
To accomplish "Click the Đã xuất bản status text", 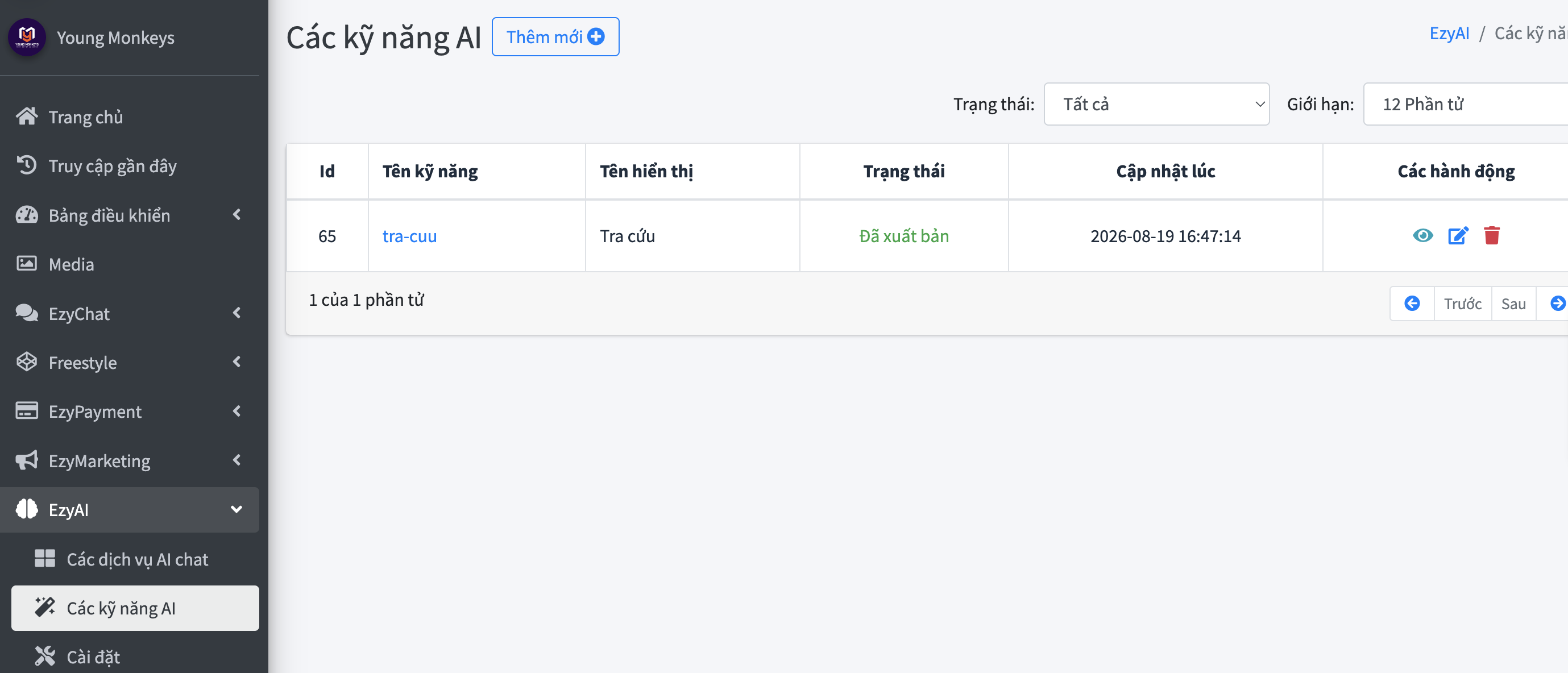I will [x=904, y=236].
